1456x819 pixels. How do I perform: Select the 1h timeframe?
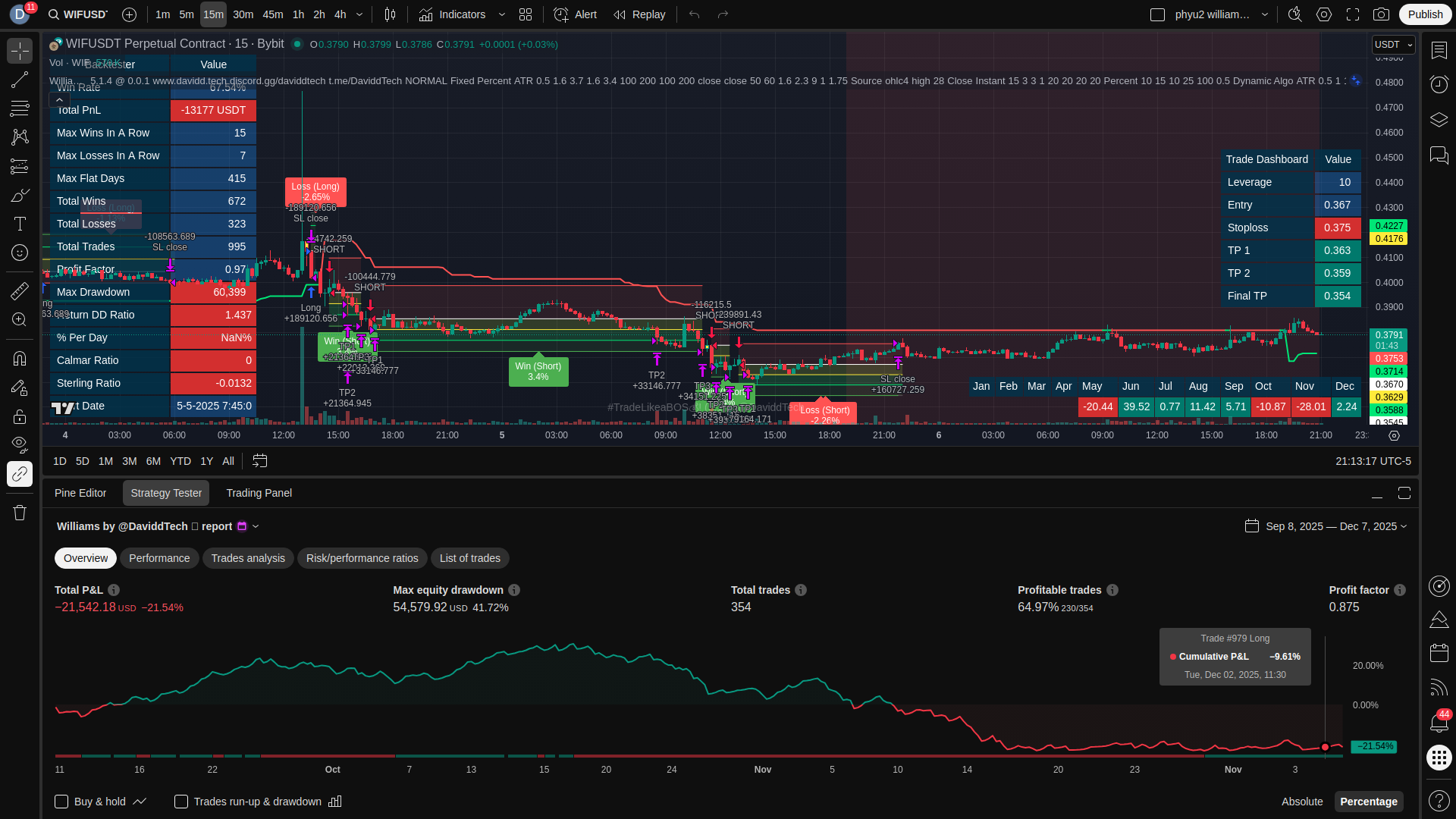pos(298,14)
